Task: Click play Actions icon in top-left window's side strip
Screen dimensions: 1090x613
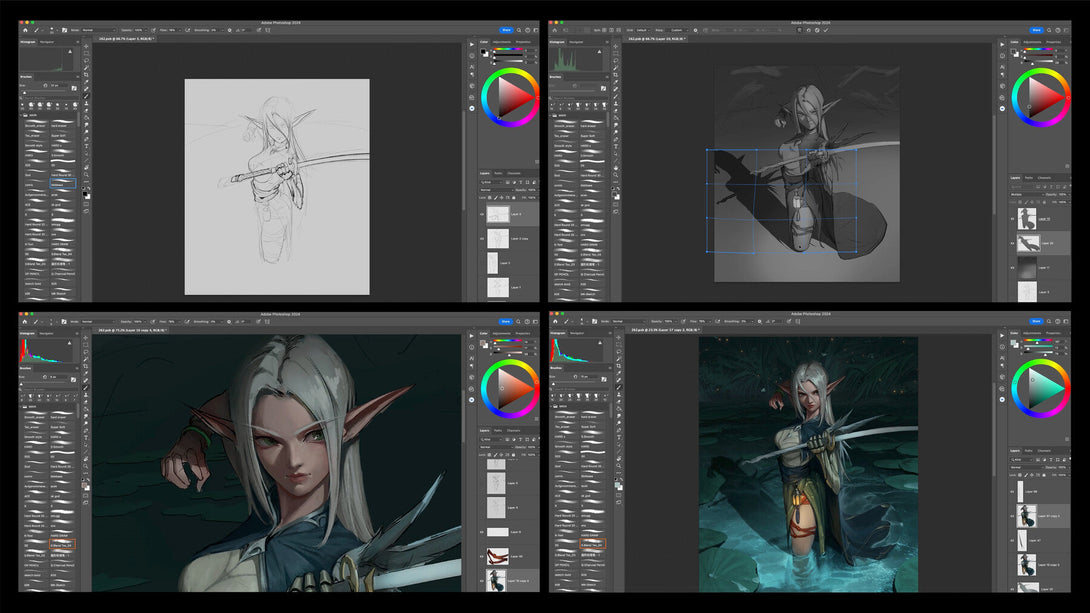Action: (x=472, y=44)
